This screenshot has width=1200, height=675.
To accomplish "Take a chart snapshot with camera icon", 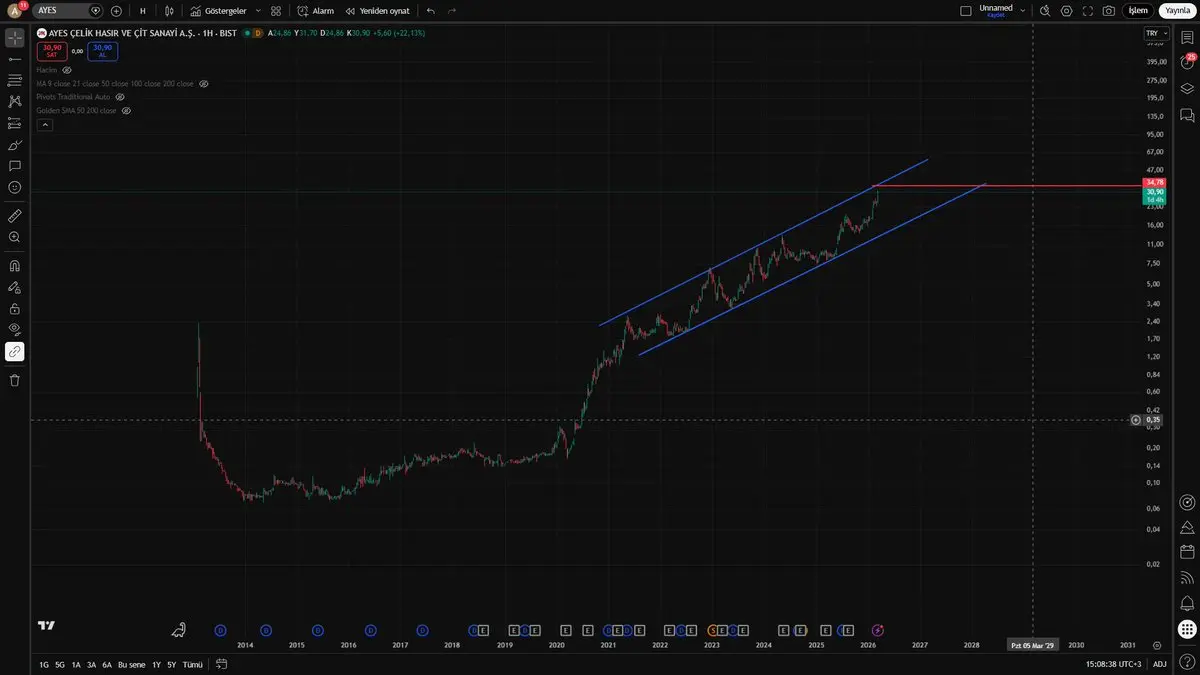I will point(1109,10).
